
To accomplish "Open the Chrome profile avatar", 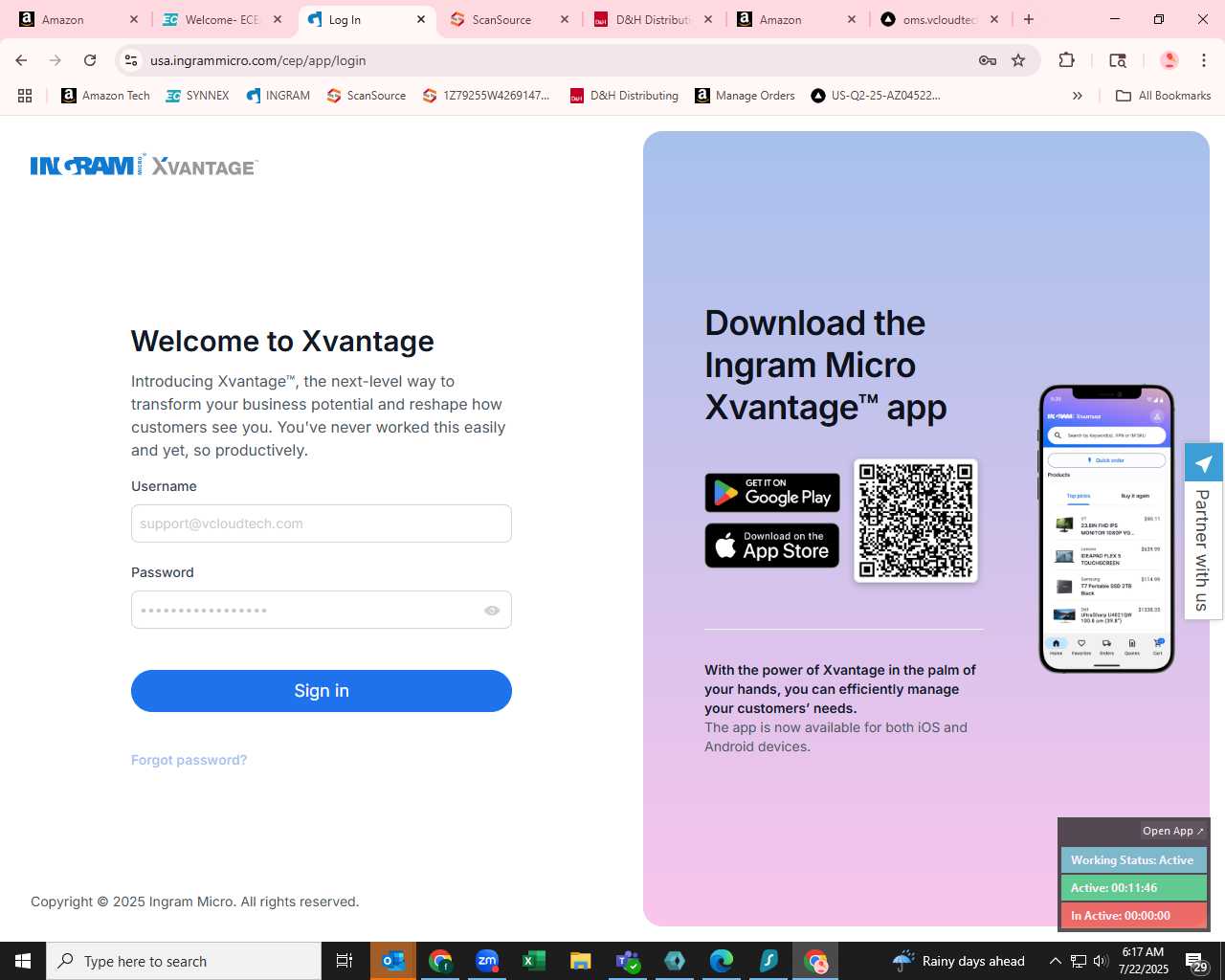I will click(x=1169, y=60).
